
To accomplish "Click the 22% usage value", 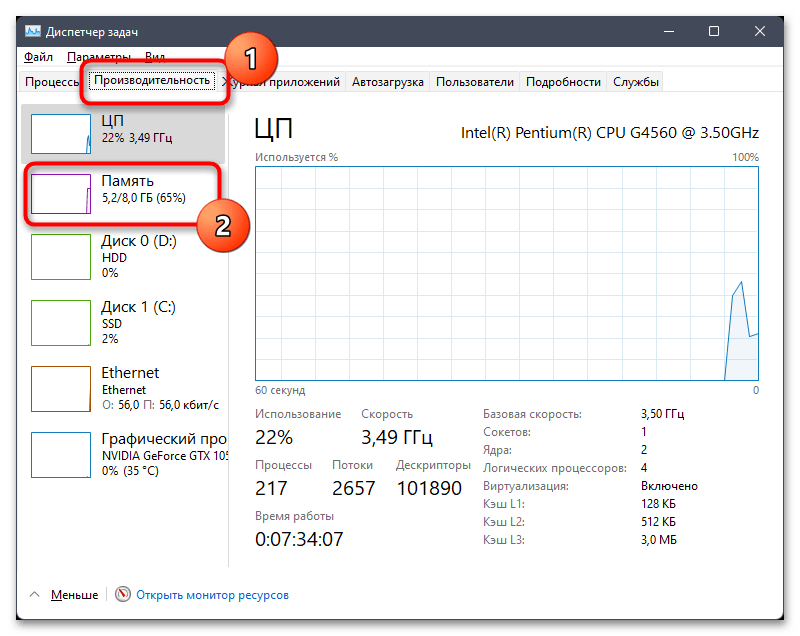I will click(274, 437).
